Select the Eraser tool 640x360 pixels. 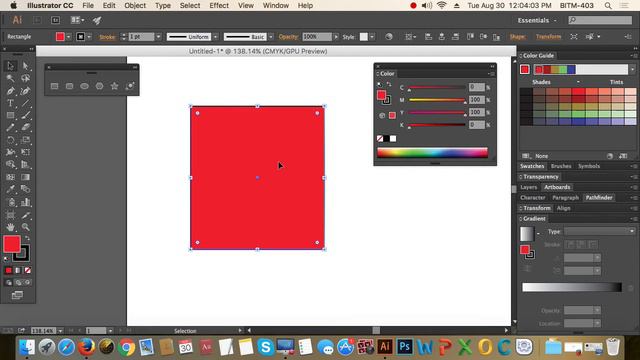[x=25, y=127]
